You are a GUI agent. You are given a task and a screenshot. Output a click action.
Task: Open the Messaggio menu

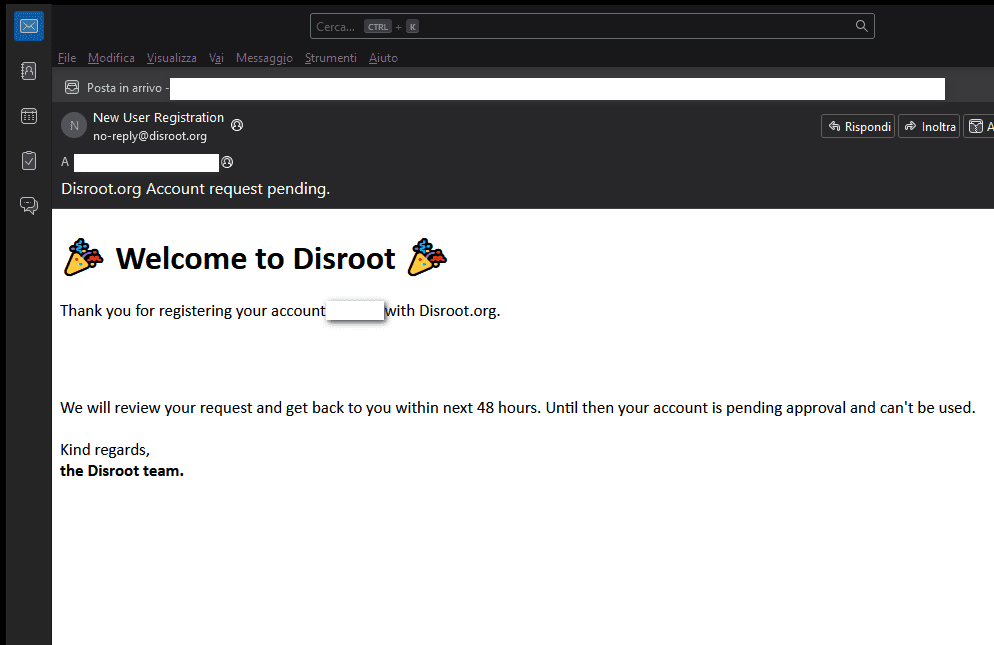pyautogui.click(x=264, y=58)
